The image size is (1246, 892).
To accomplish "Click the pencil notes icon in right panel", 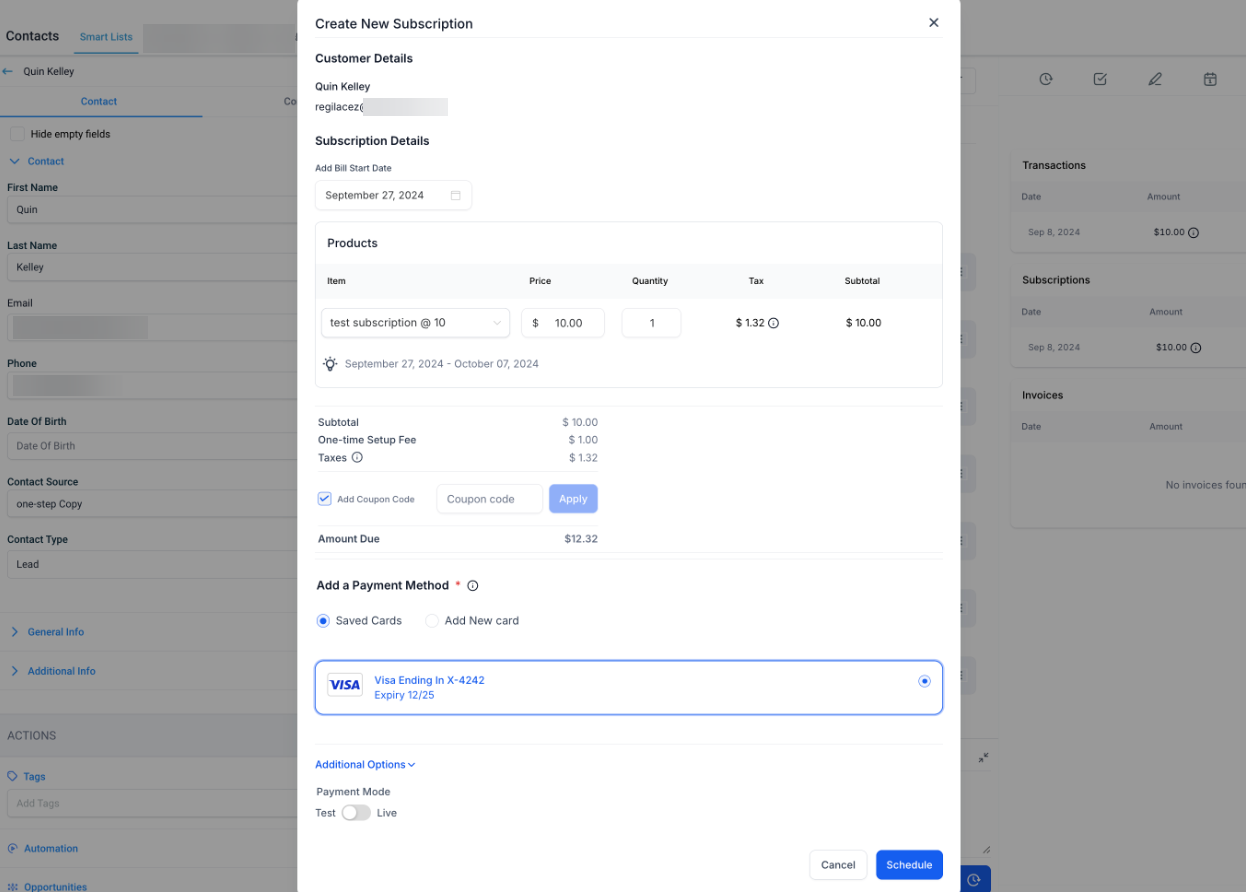I will point(1155,79).
